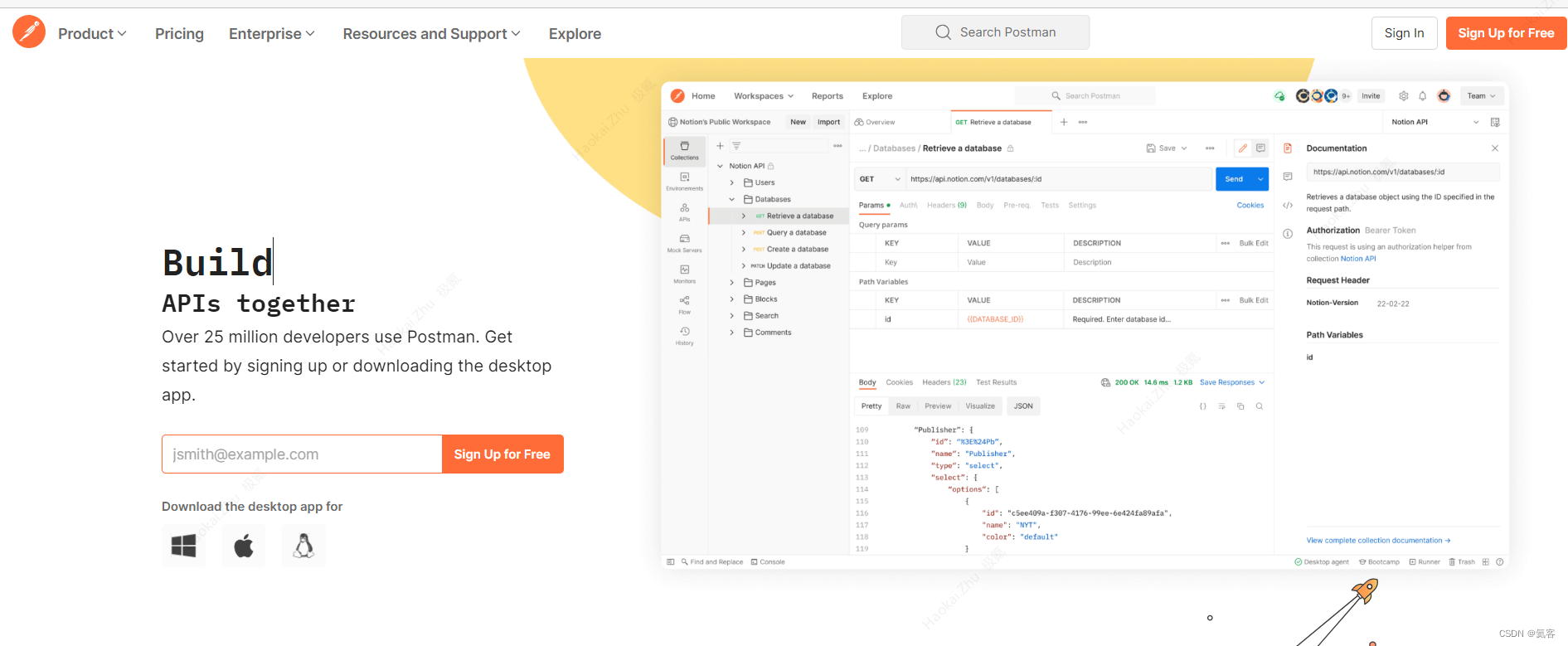Switch to the Params tab
The height and width of the screenshot is (646, 1568).
coord(874,205)
